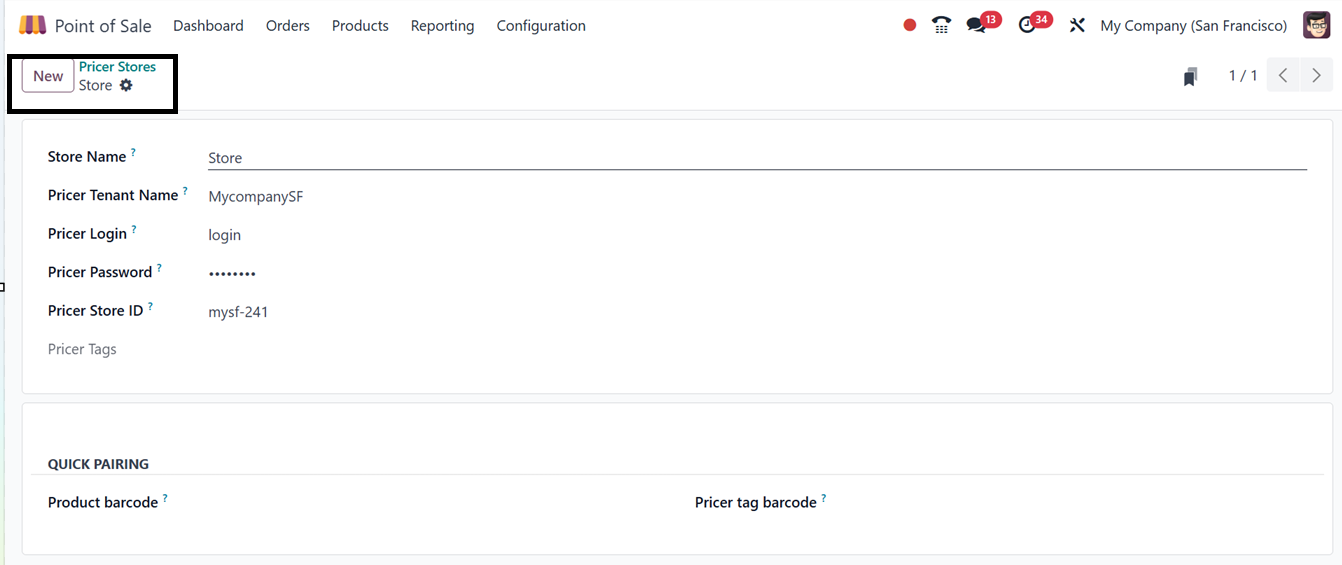Open the VoIP phone dialer icon
This screenshot has height=565, width=1342.
click(x=941, y=25)
